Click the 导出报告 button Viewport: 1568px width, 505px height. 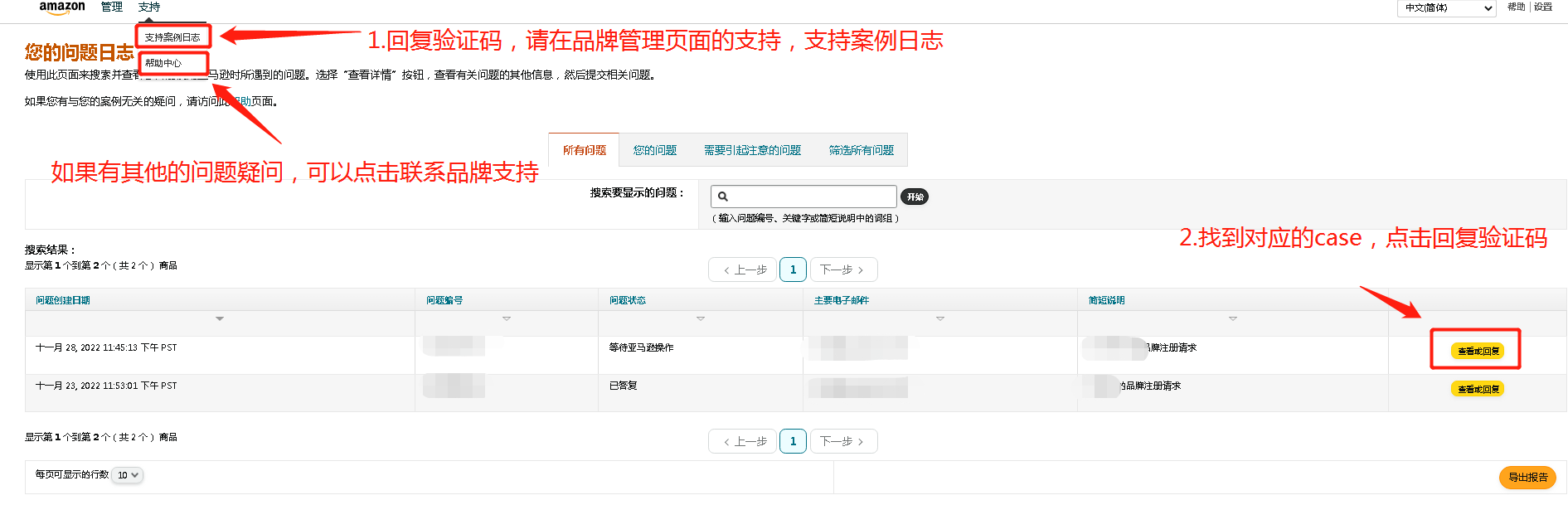(1527, 478)
